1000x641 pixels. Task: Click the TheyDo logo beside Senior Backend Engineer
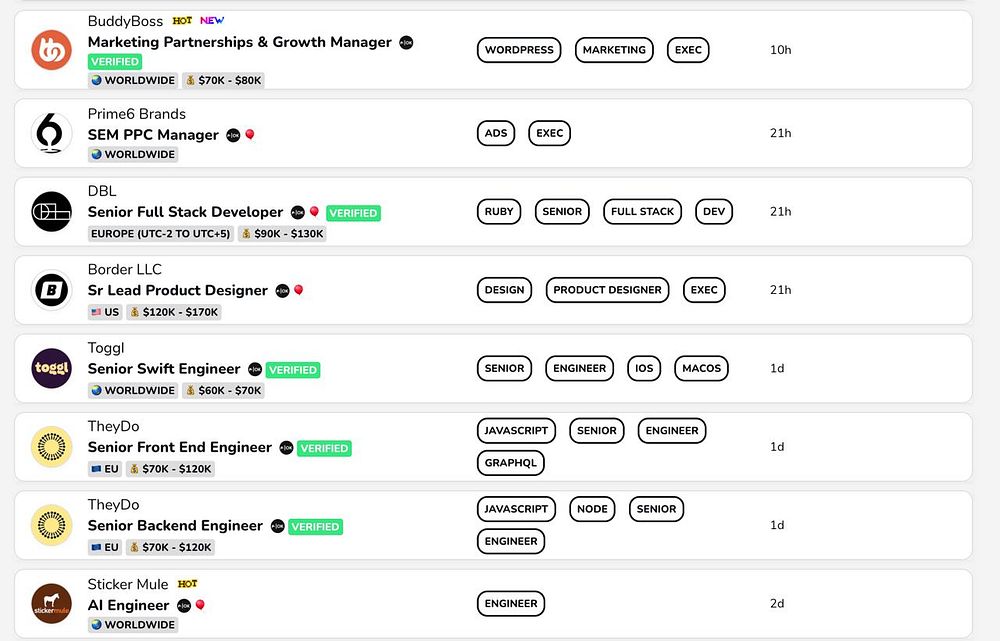pos(51,525)
